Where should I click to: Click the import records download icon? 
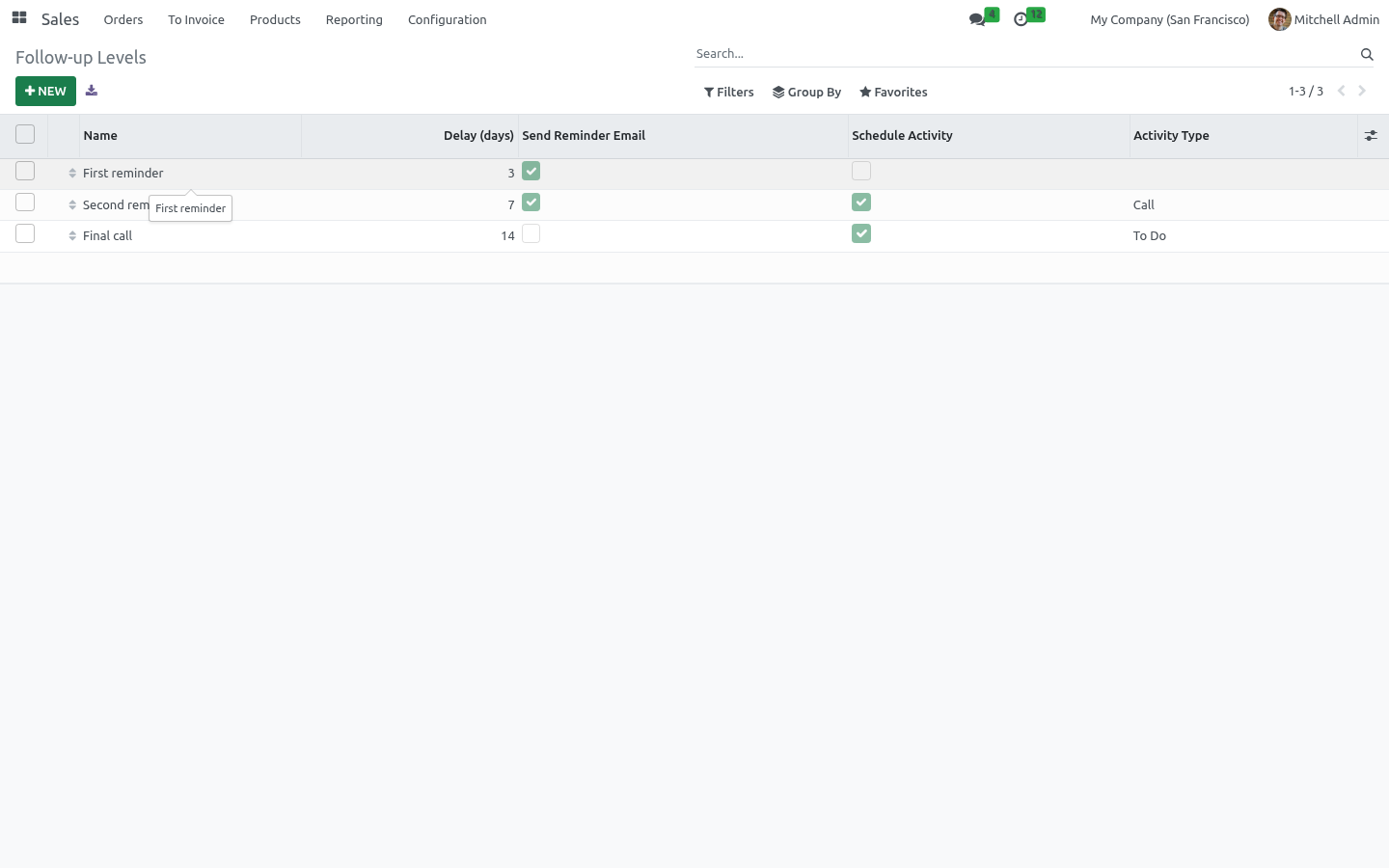tap(92, 91)
